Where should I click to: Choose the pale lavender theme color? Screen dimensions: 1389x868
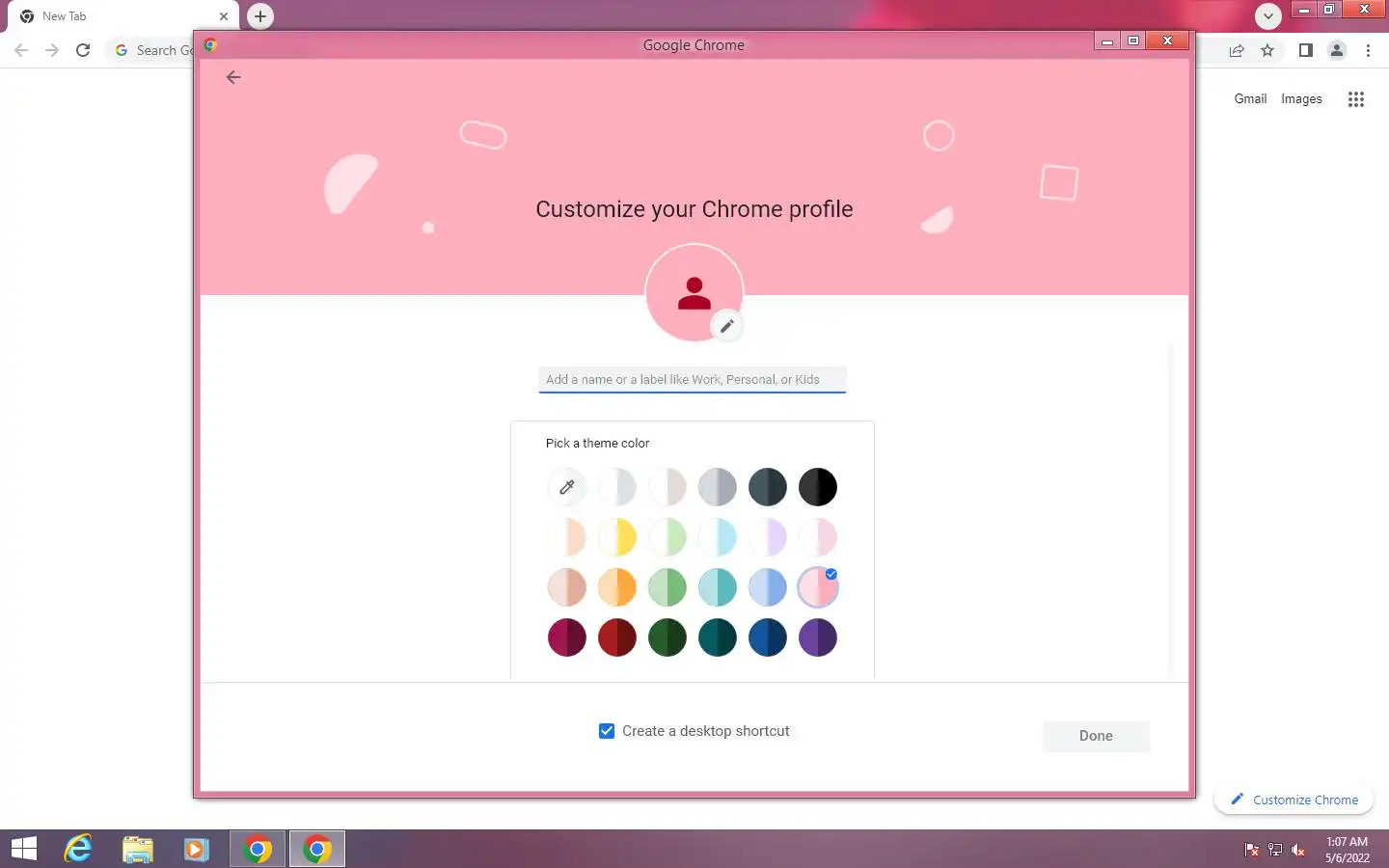tap(768, 537)
